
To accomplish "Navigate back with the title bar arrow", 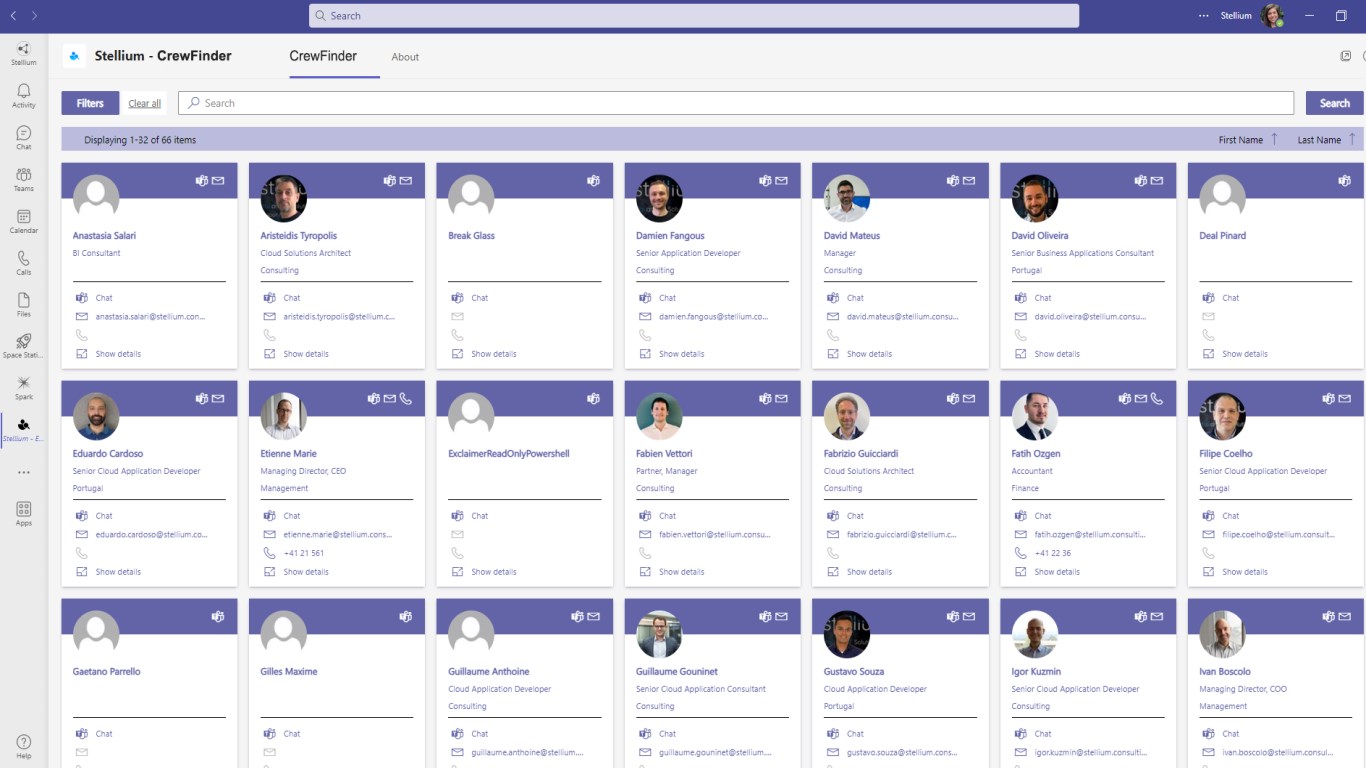I will coord(14,16).
